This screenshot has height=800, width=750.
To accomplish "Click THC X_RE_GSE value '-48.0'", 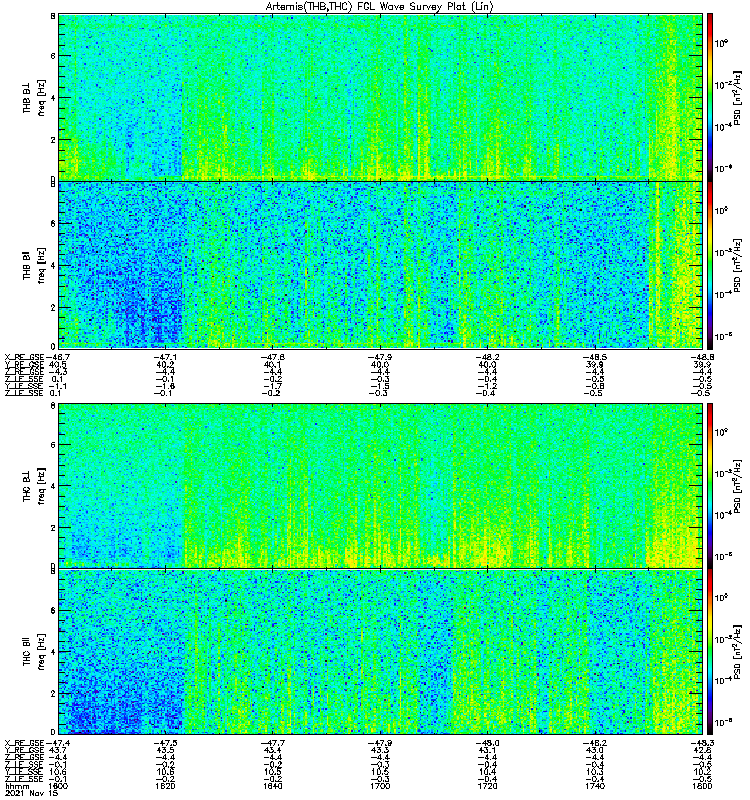I will [x=487, y=743].
